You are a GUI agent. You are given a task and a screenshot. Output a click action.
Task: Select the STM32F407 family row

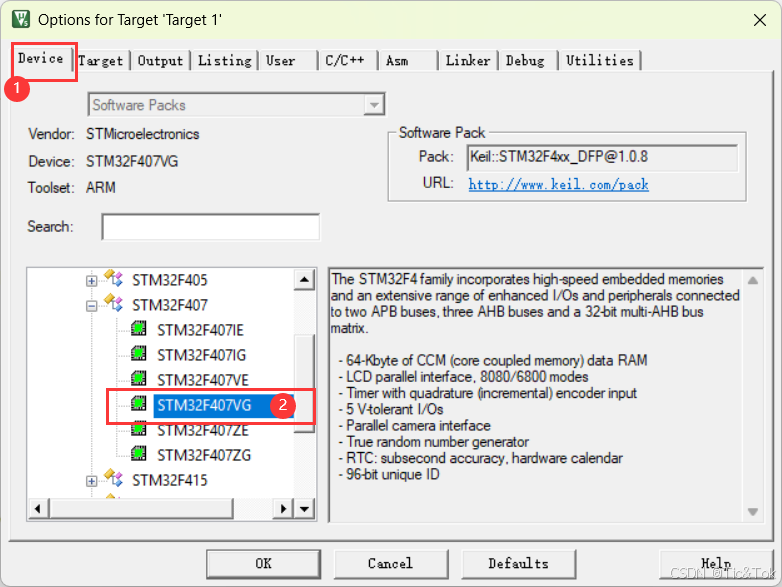(170, 305)
